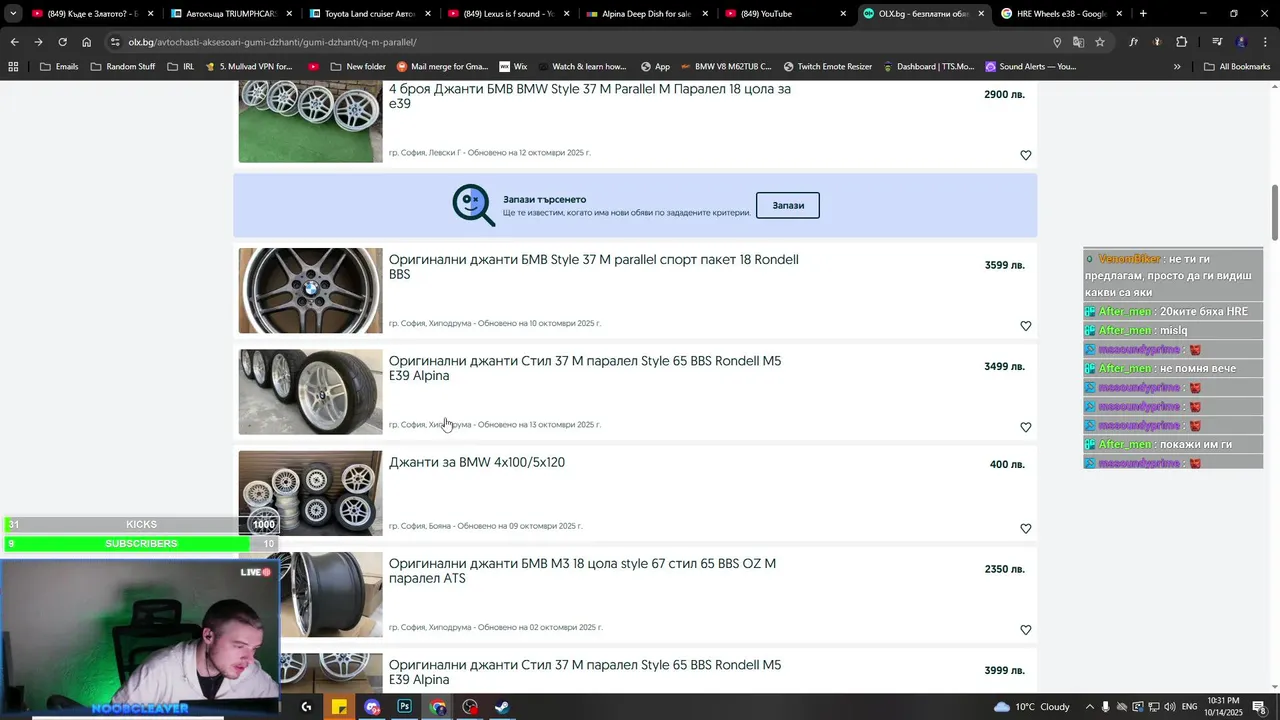Open the page translate icon in address bar

click(x=1078, y=42)
